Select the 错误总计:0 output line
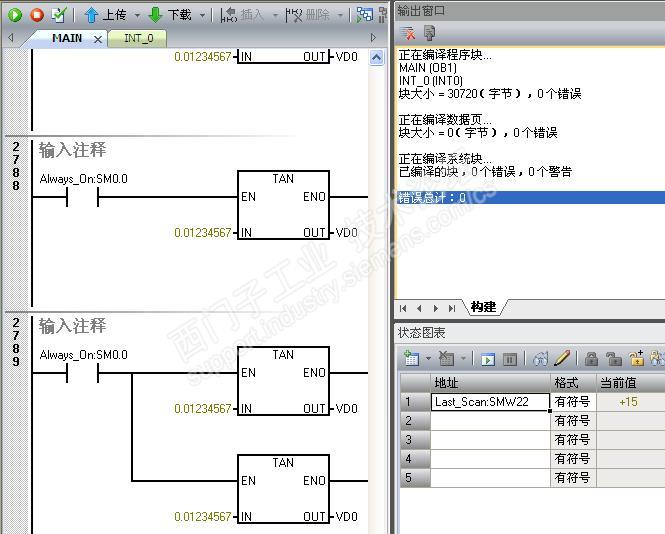The height and width of the screenshot is (534, 665). [531, 198]
